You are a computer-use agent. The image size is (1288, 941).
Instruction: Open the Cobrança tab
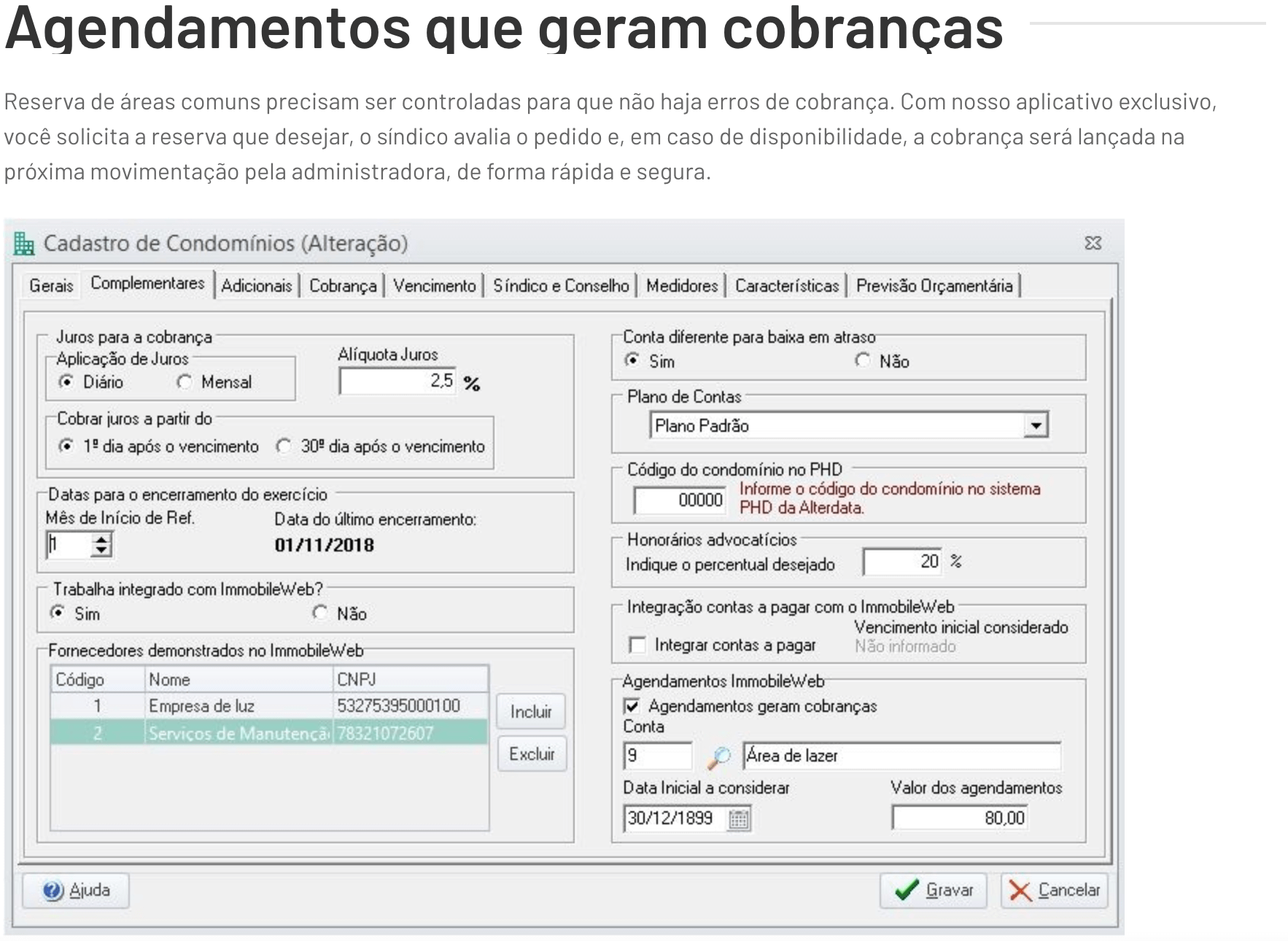coord(343,285)
